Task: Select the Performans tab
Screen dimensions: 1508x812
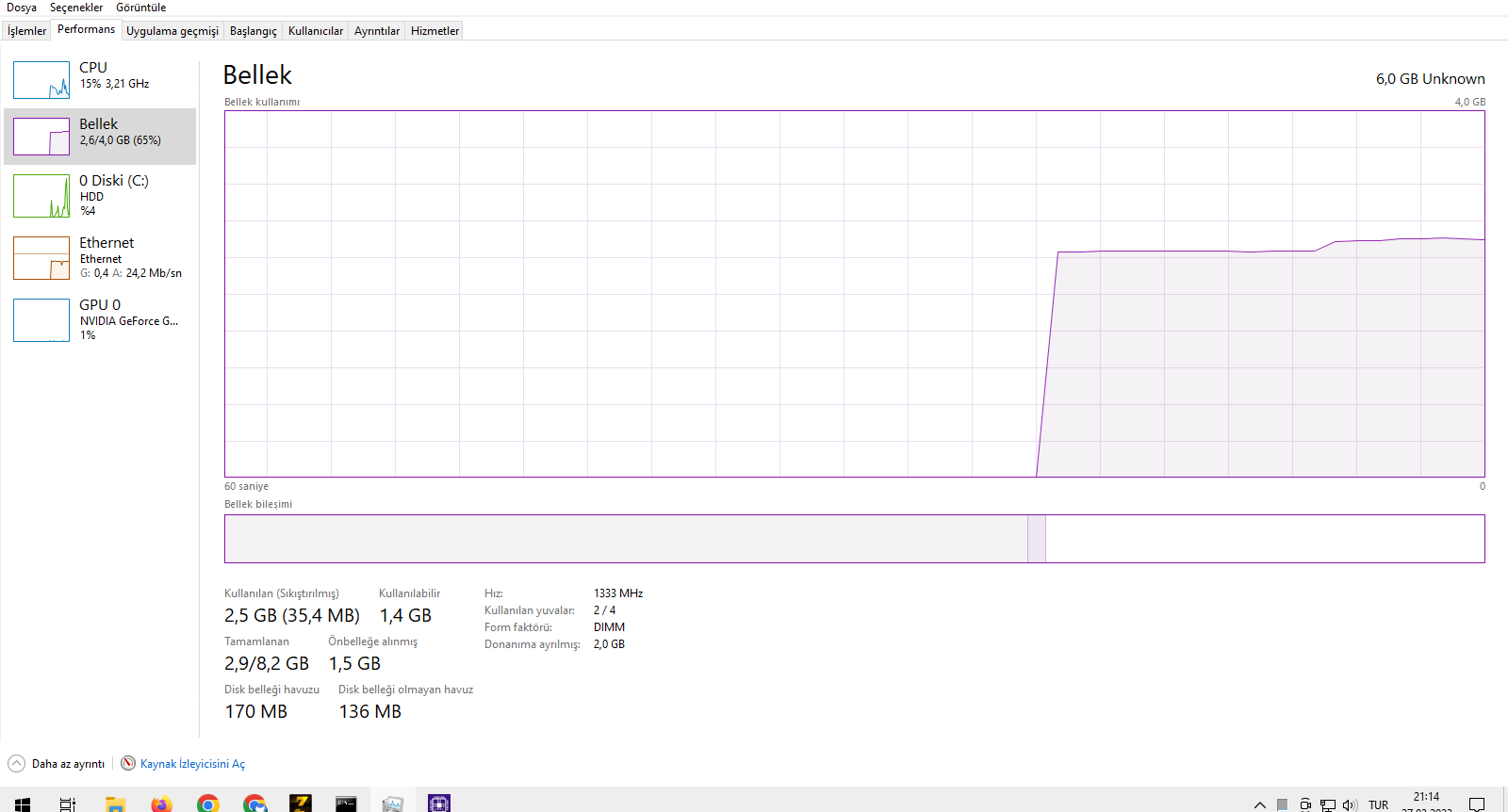Action: pos(86,29)
